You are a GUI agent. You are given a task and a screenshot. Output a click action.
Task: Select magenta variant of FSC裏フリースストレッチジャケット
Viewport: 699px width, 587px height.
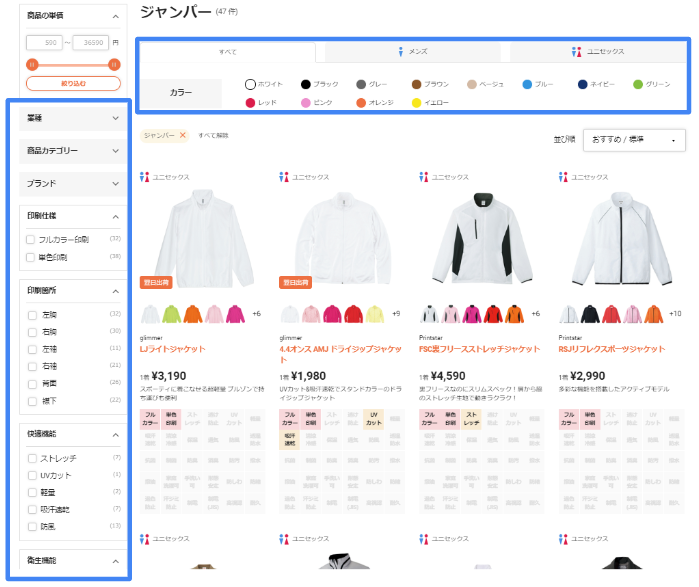(472, 314)
